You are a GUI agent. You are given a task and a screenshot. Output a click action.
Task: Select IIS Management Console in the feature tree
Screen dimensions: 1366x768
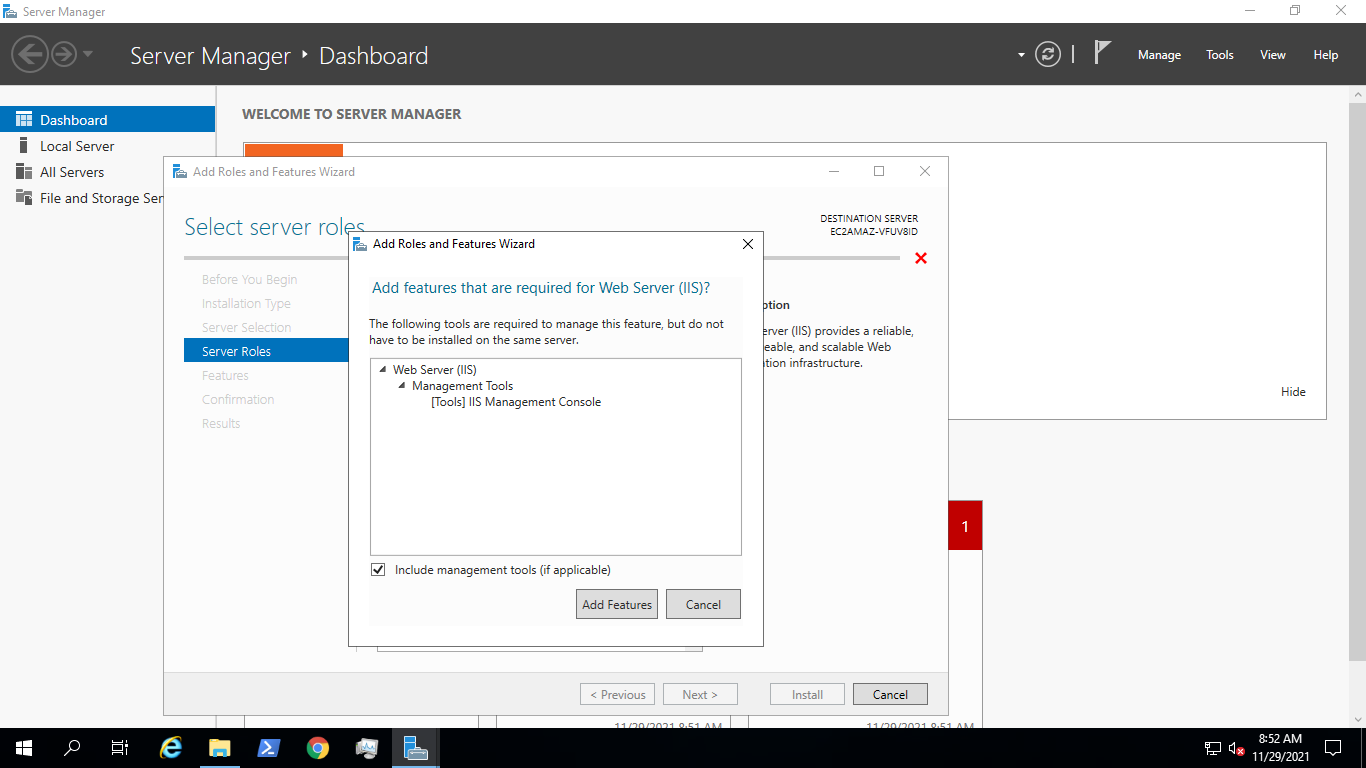pyautogui.click(x=517, y=401)
